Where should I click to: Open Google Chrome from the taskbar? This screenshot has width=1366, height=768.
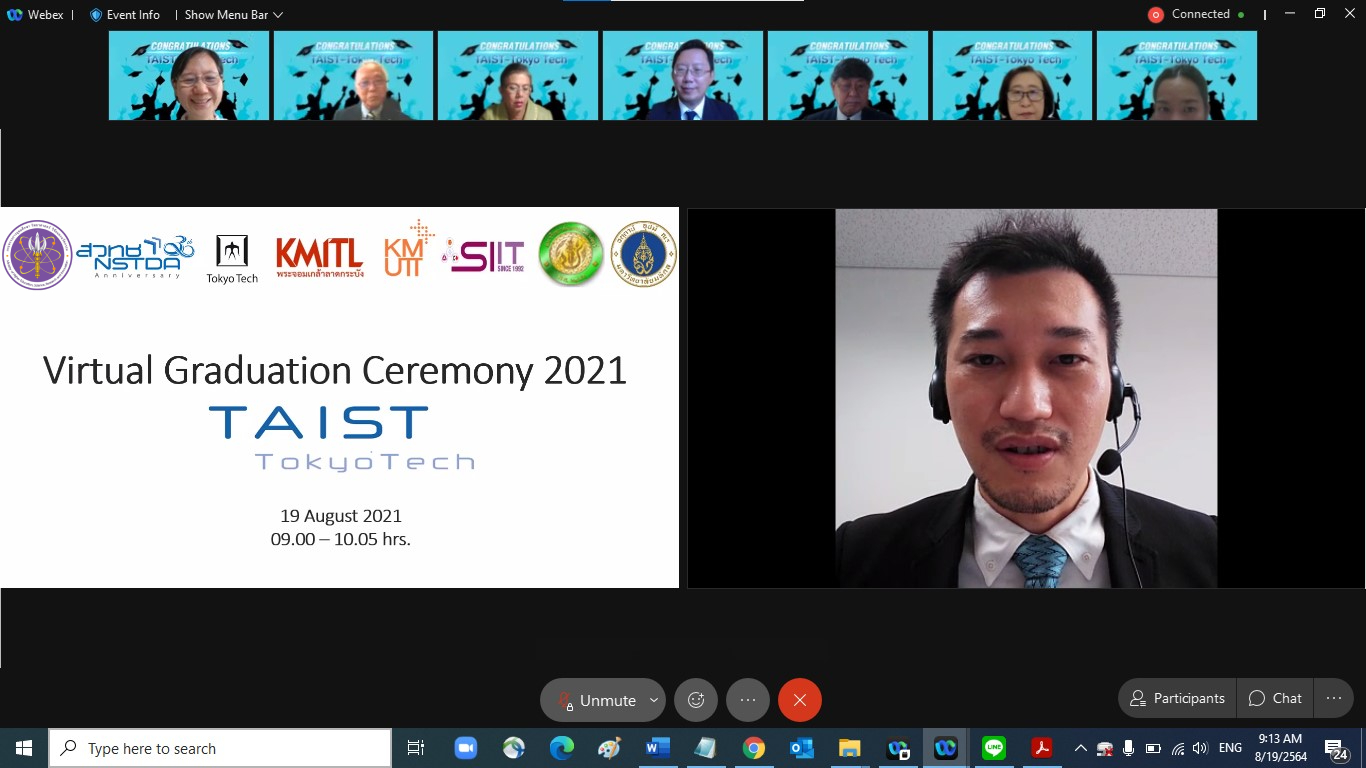(x=753, y=748)
